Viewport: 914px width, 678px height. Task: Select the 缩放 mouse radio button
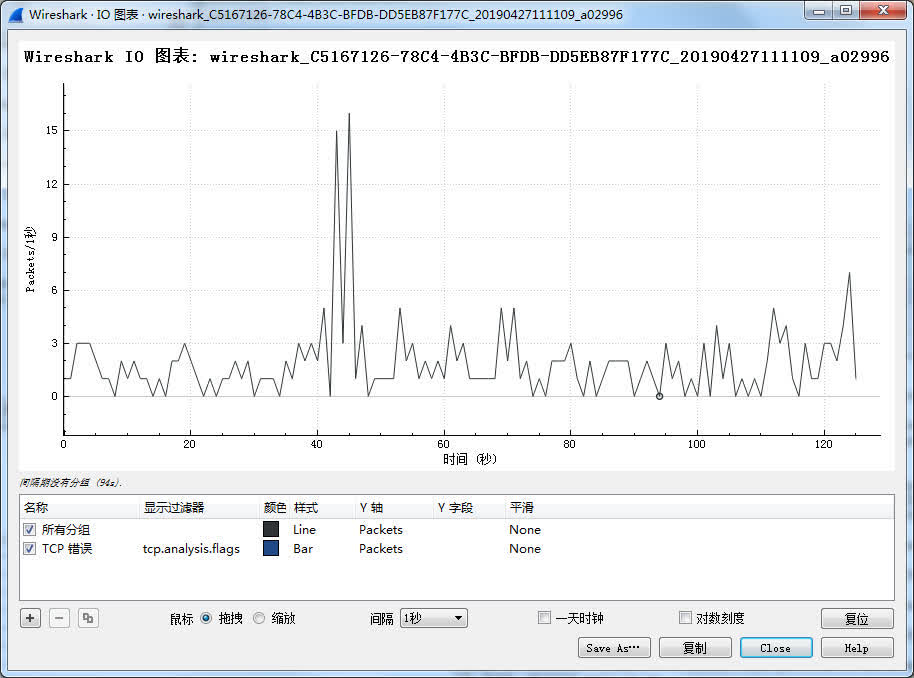(x=259, y=618)
